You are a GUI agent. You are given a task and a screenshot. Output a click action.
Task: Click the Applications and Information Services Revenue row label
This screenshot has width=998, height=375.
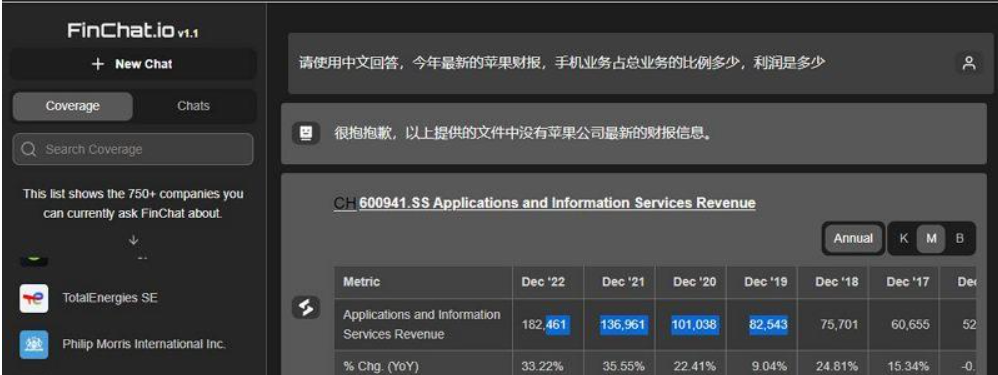[x=422, y=324]
